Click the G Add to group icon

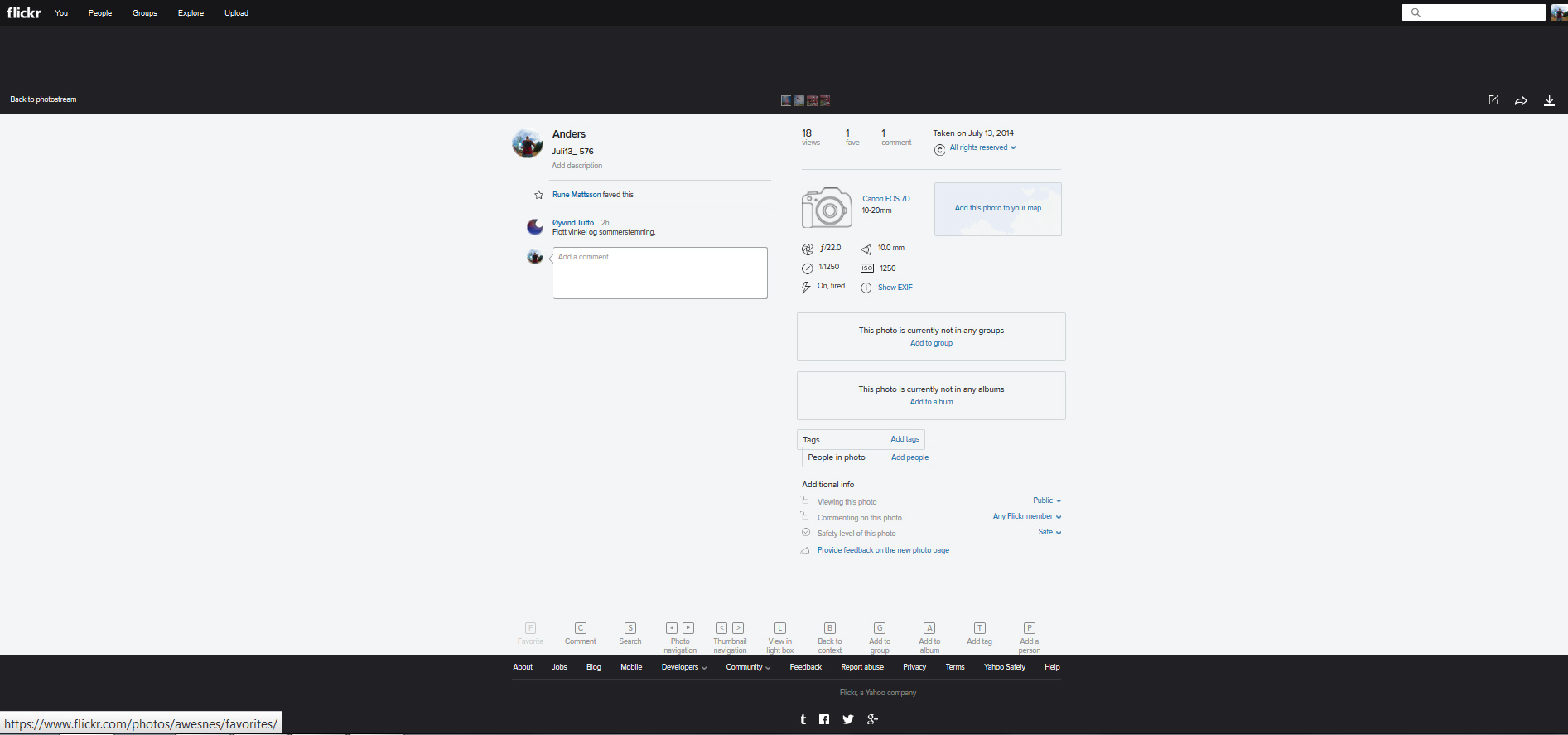click(880, 628)
